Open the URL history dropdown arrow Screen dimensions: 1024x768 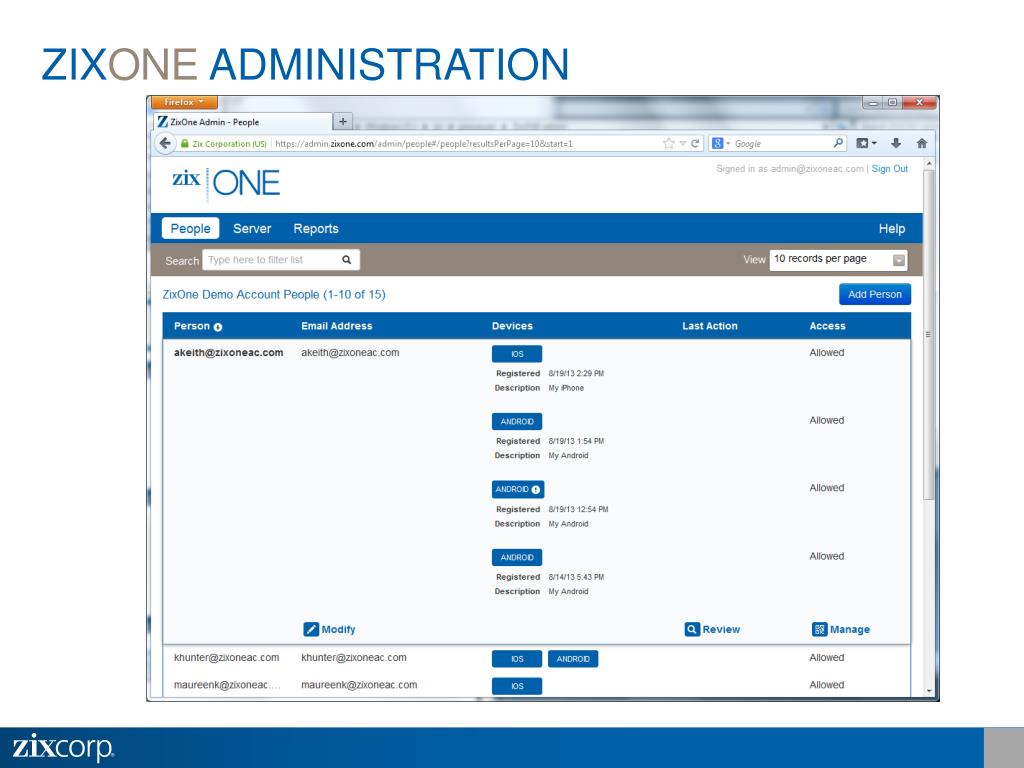tap(682, 144)
